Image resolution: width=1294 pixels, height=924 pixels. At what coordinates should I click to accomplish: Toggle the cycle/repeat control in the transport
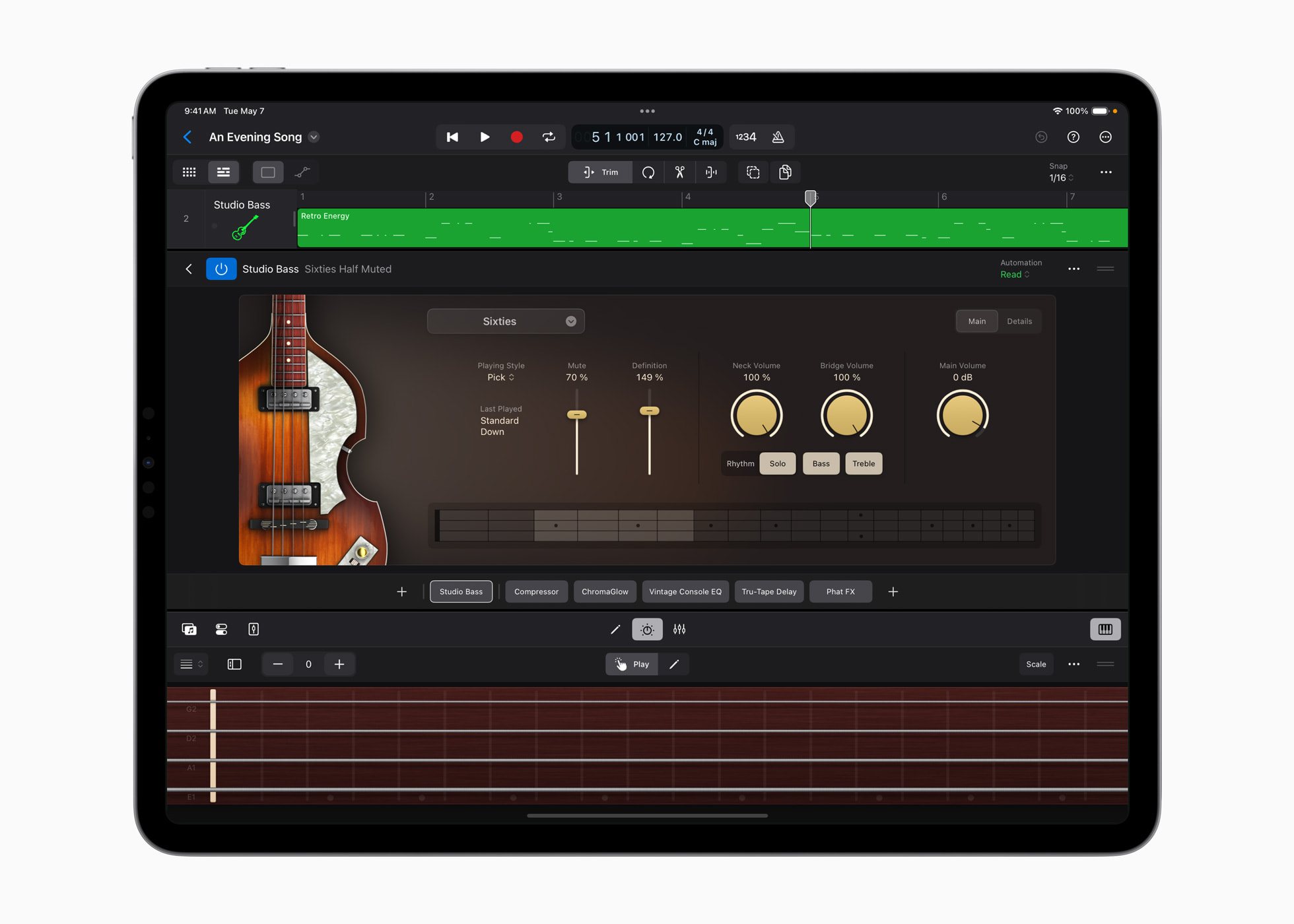(549, 137)
